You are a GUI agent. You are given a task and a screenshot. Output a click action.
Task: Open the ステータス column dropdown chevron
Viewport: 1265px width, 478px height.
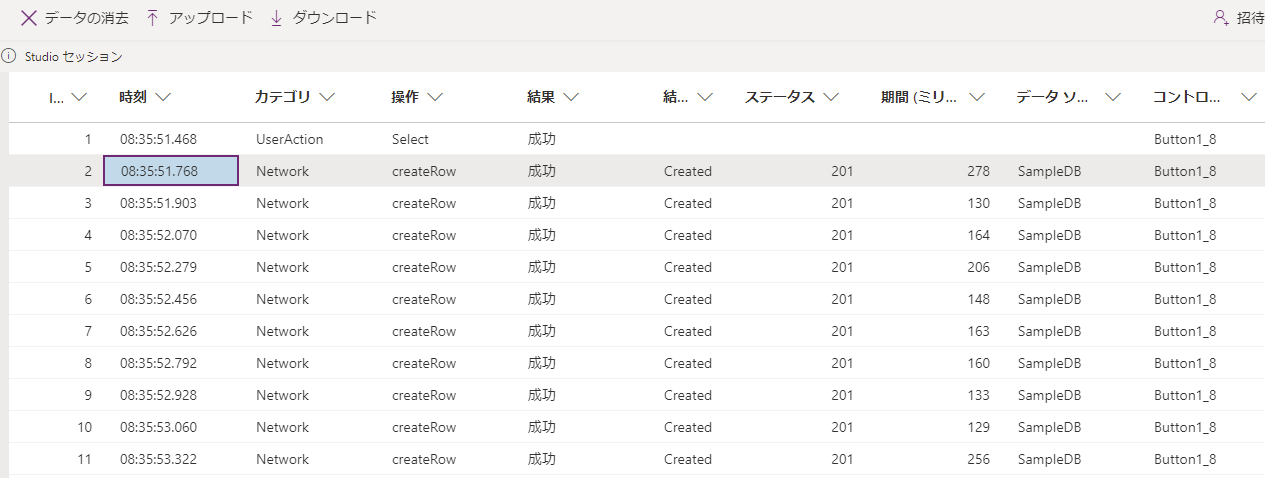(x=830, y=97)
